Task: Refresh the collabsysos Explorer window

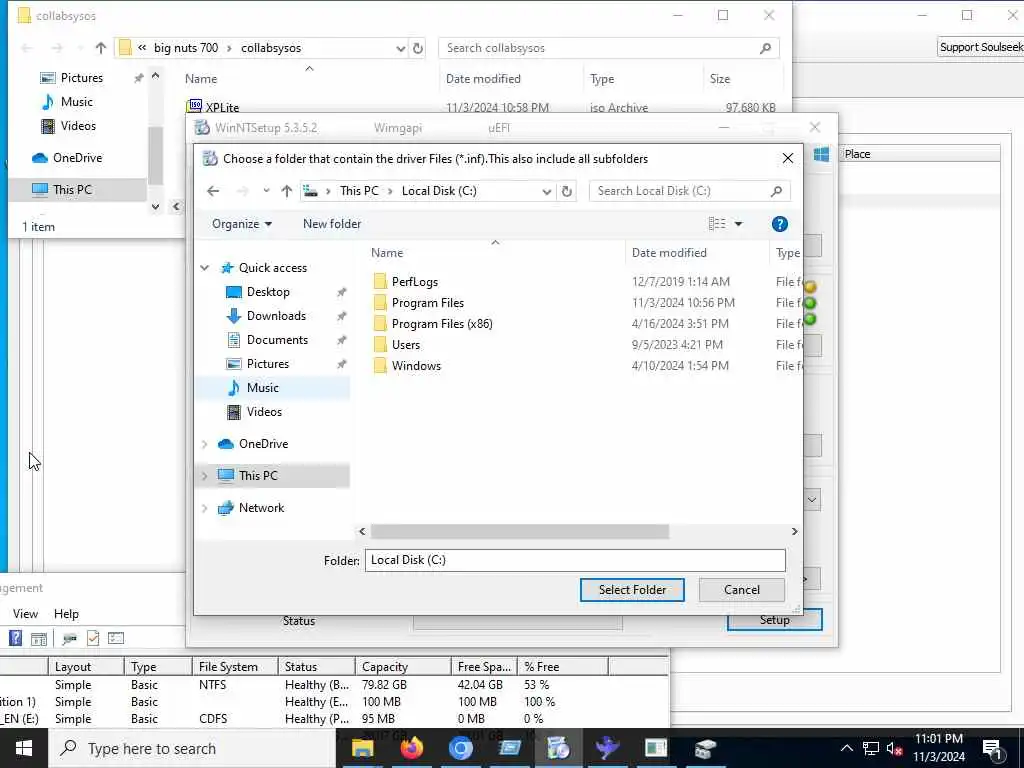Action: point(418,48)
